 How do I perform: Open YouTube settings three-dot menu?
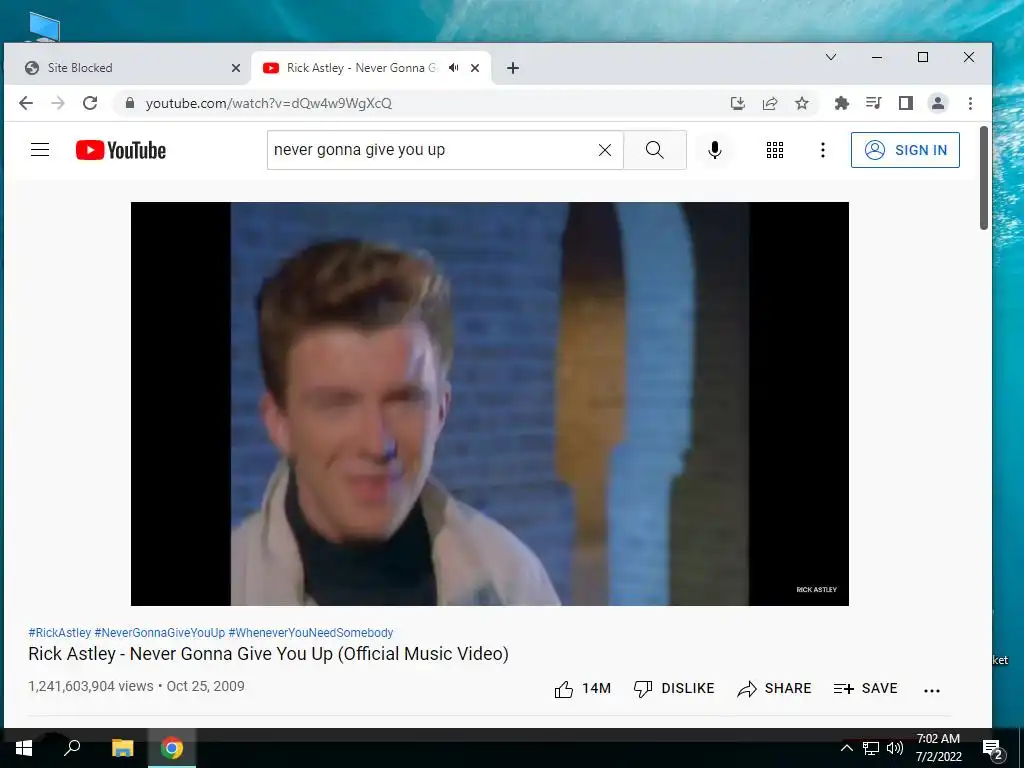click(x=823, y=150)
